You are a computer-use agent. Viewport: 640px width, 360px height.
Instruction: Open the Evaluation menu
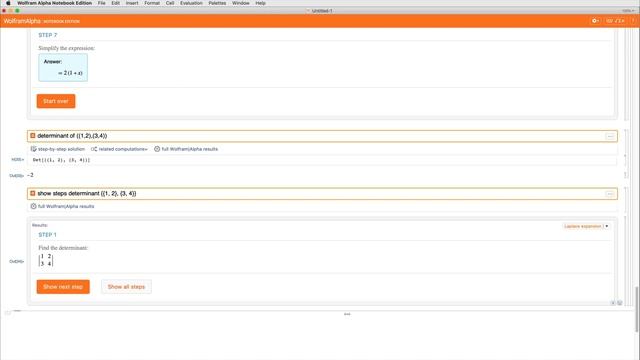coord(191,3)
